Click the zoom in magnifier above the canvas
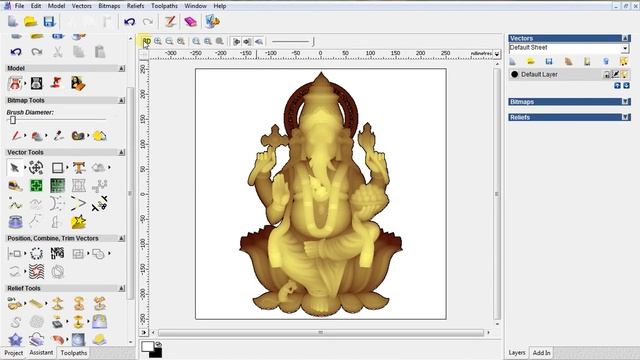This screenshot has height=360, width=640. (158, 41)
